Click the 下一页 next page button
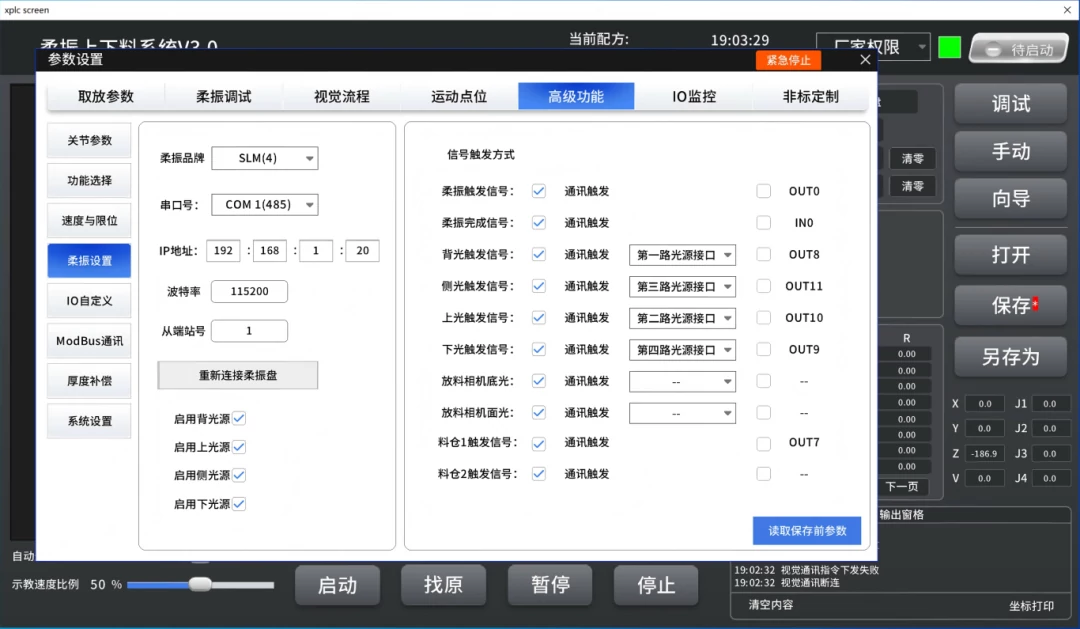1080x629 pixels. [x=902, y=486]
